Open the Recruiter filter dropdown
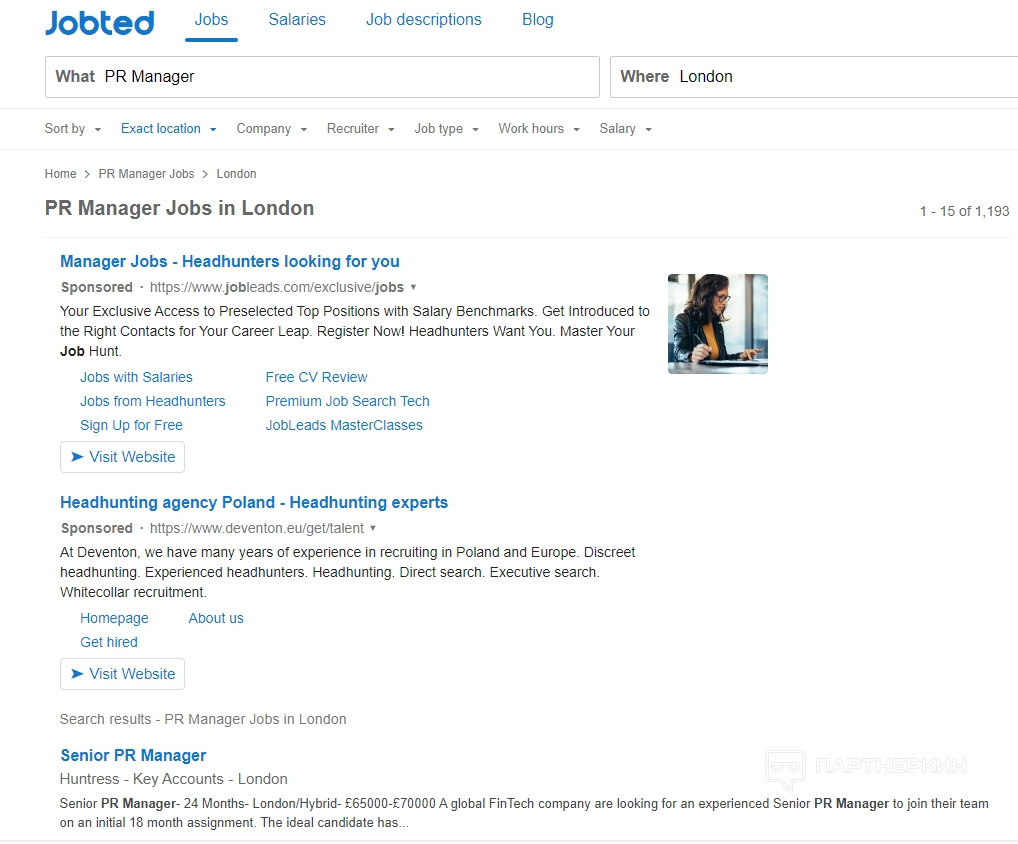Image resolution: width=1018 pixels, height=844 pixels. point(360,129)
